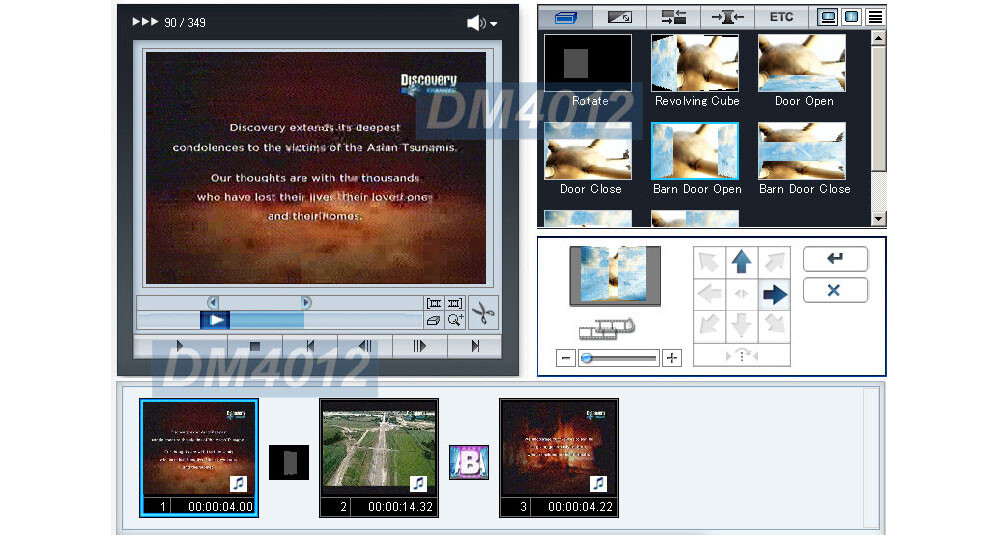1000x535 pixels.
Task: Select storyboard clip 1 with duration 00:00:04.00
Action: coord(199,458)
